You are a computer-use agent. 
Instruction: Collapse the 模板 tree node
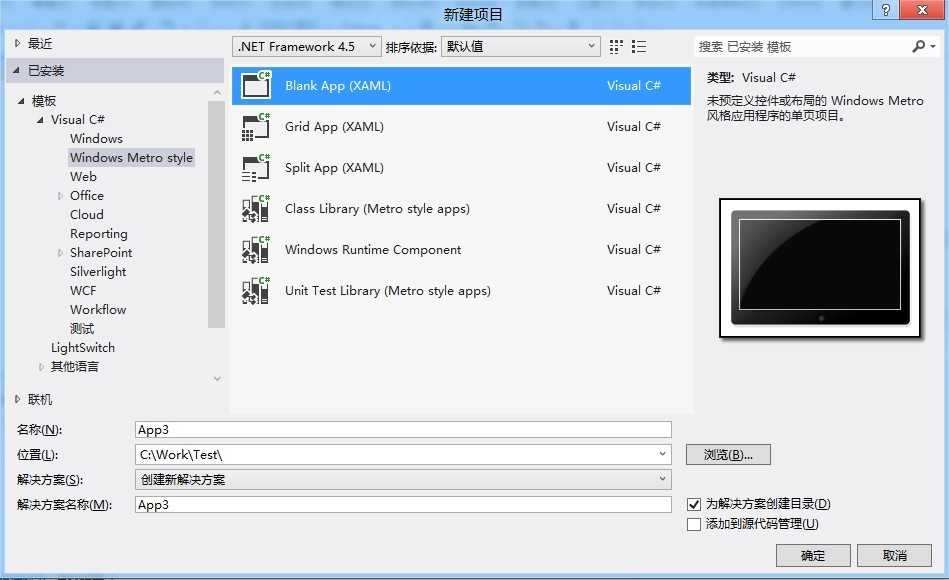click(21, 101)
